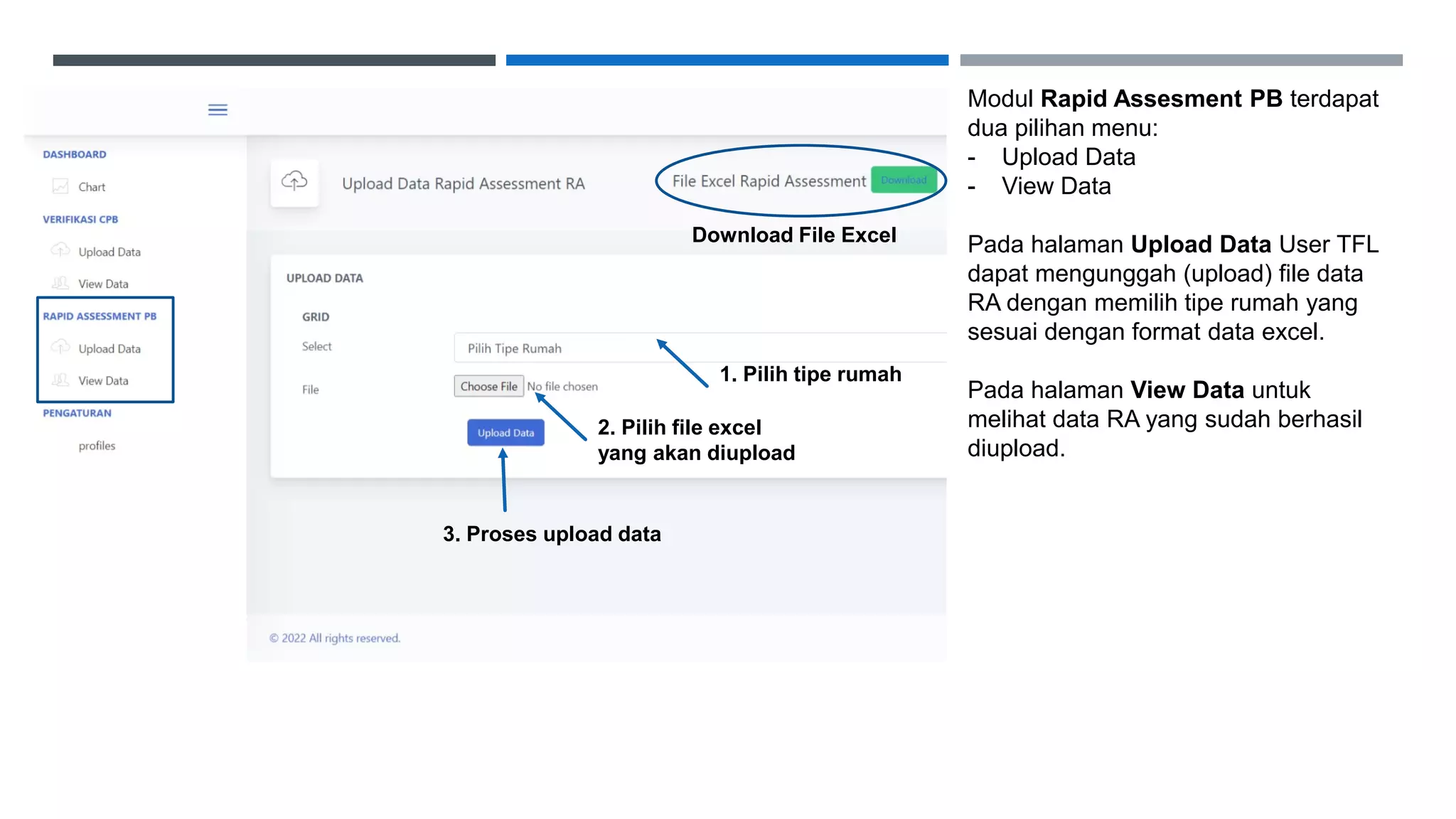Click the large cloud upload icon in the header card

(294, 182)
